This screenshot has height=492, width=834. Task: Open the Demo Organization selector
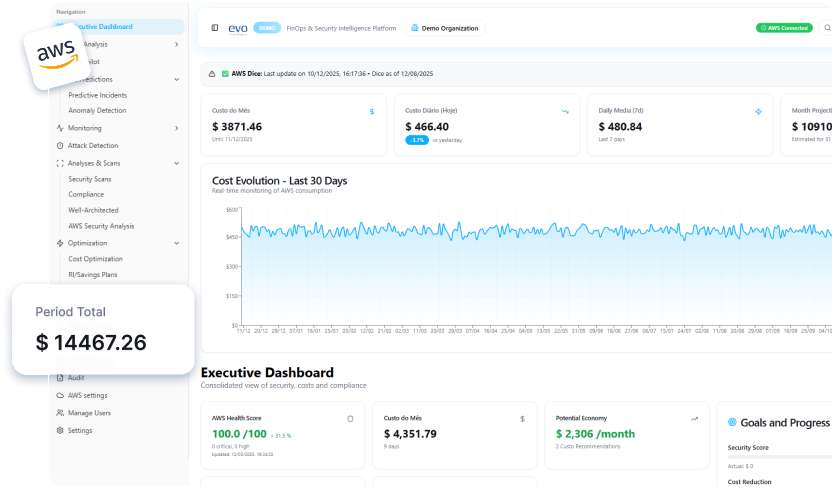pyautogui.click(x=445, y=28)
